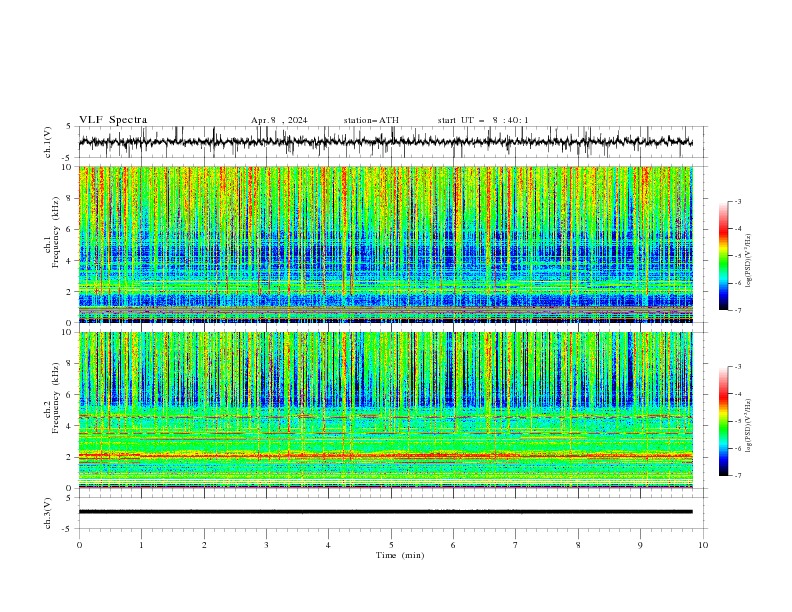Click the red 2 kHz band in ch.2 spectrogram
792x612 pixels.
385,456
